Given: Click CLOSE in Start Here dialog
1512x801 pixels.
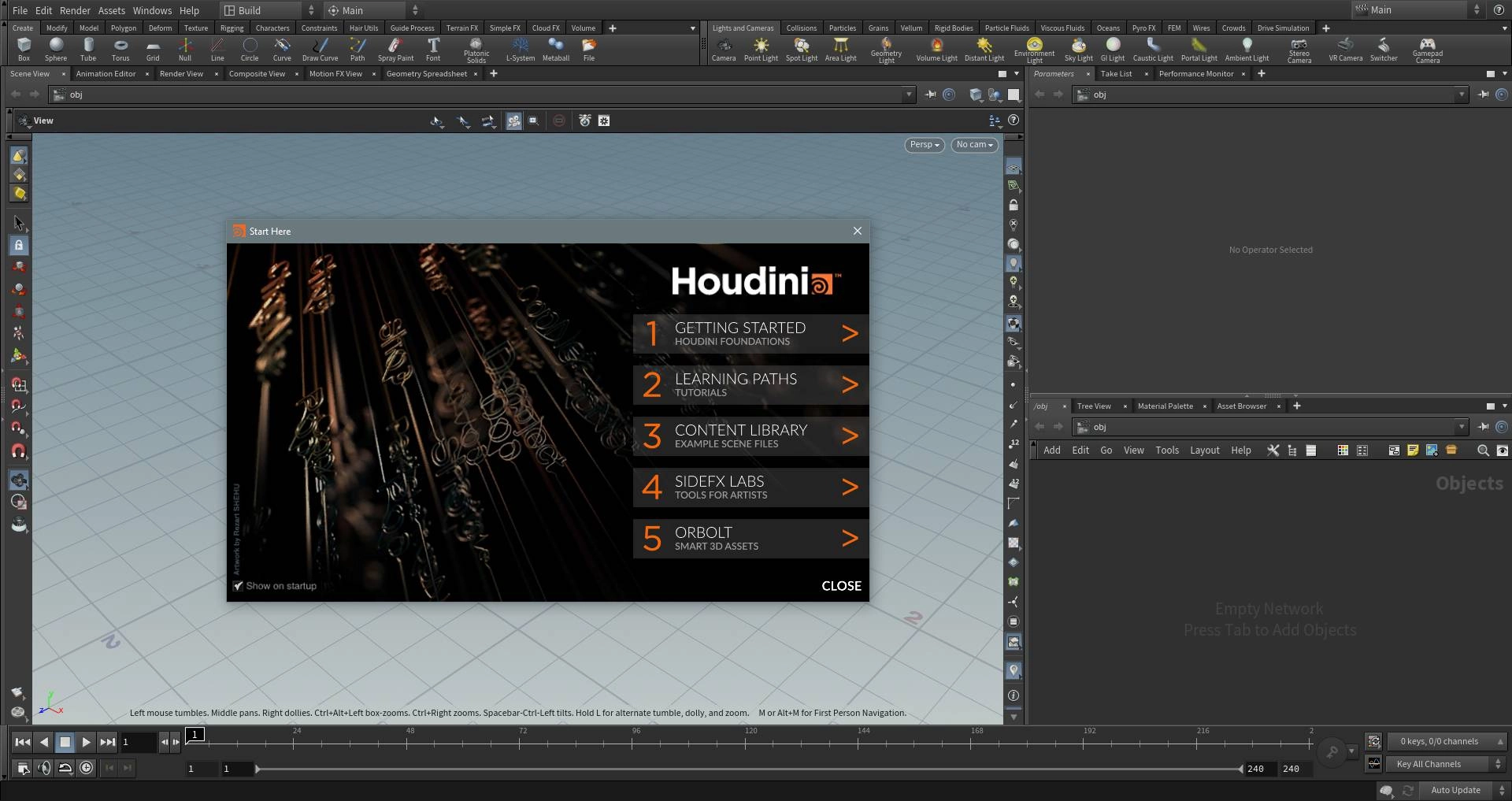Looking at the screenshot, I should click(841, 586).
